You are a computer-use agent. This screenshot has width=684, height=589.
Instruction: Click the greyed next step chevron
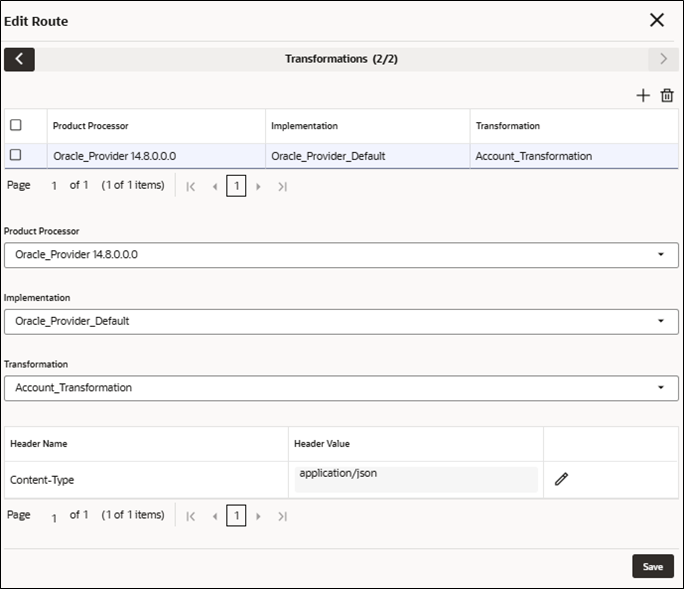pos(663,59)
